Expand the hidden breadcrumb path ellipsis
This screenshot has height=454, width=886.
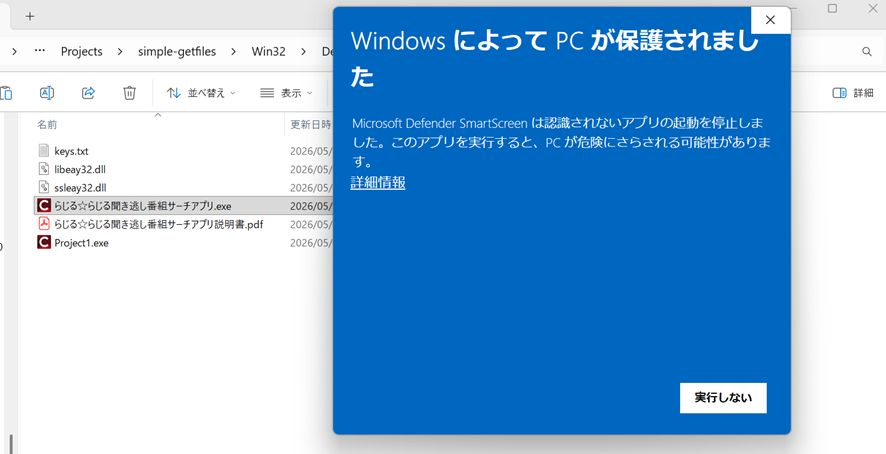(x=40, y=51)
